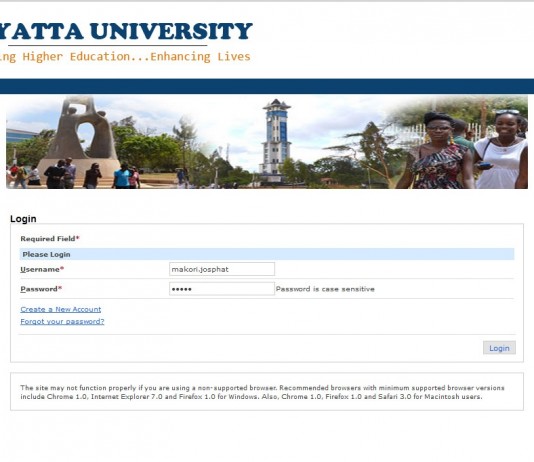Follow the Forgot your password? link
Viewport: 534px width, 462px height.
point(62,321)
